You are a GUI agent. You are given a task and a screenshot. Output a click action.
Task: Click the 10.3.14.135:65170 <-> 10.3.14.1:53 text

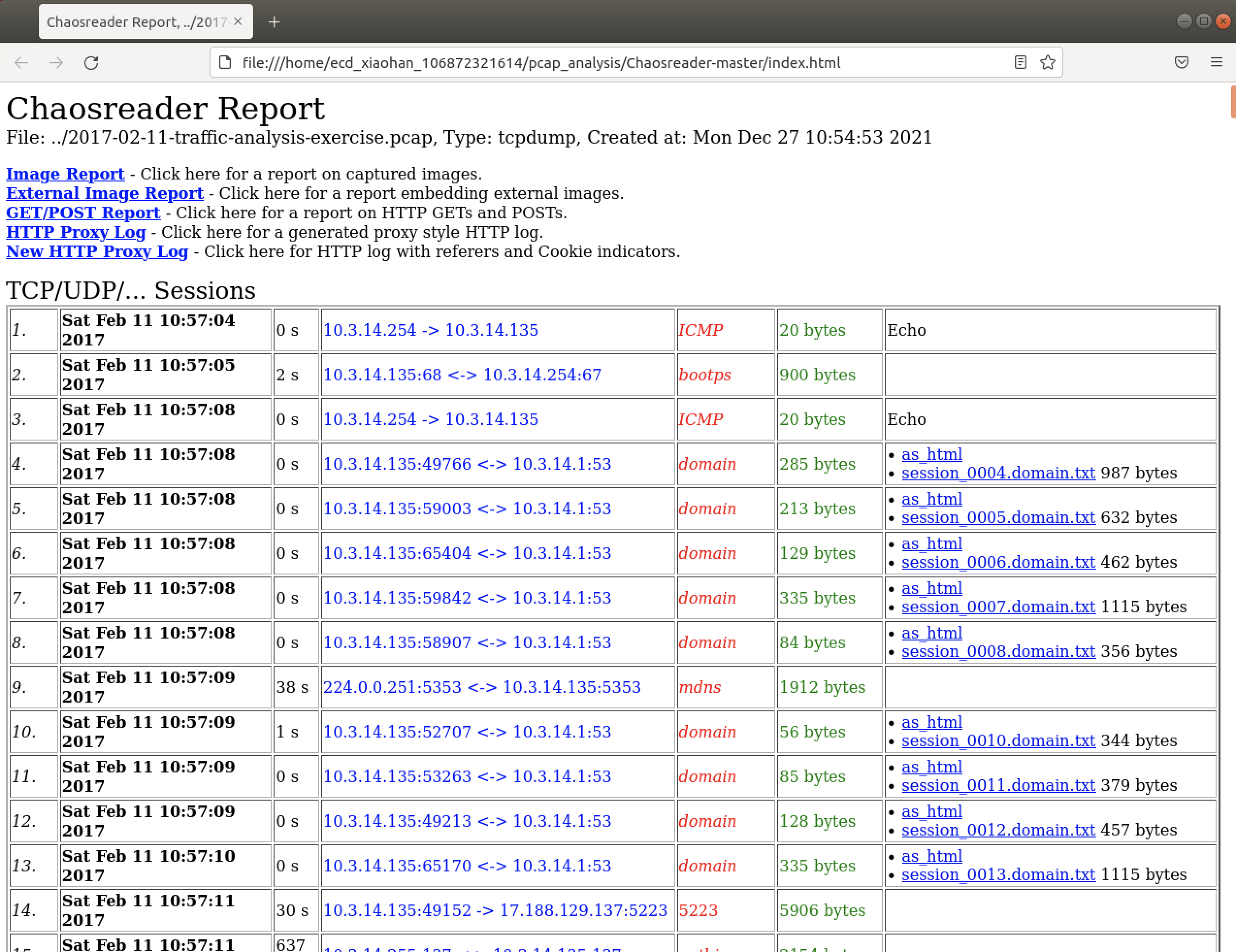pos(467,866)
